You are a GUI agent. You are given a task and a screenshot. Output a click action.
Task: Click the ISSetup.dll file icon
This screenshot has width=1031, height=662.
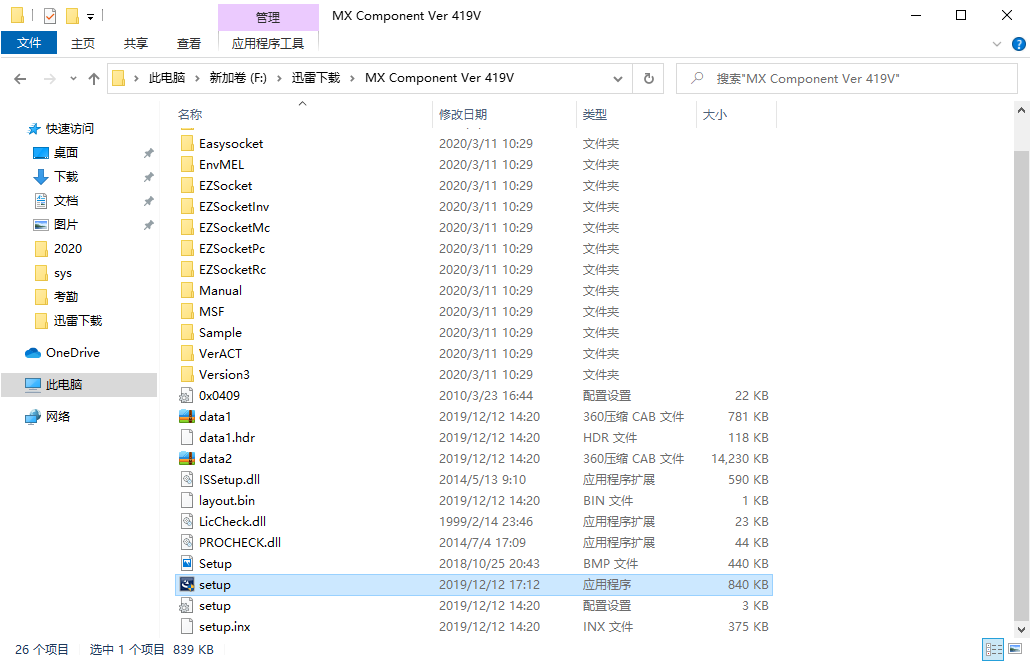tap(186, 479)
